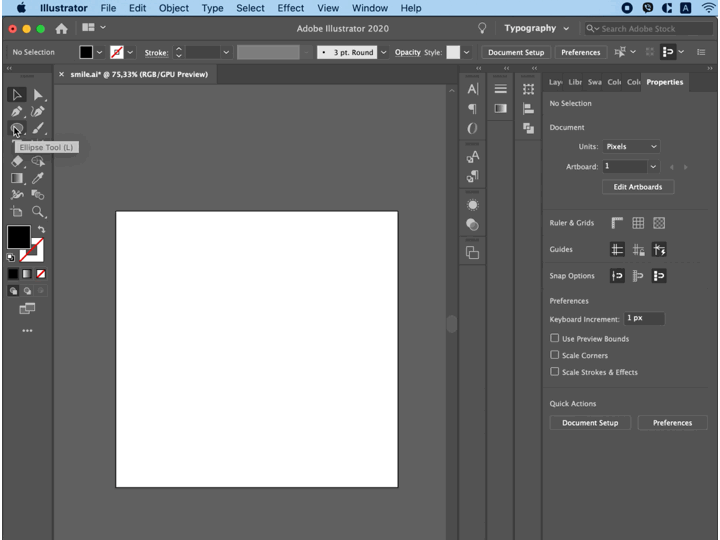Toggle Smart Guides button
The image size is (720, 540).
(659, 250)
